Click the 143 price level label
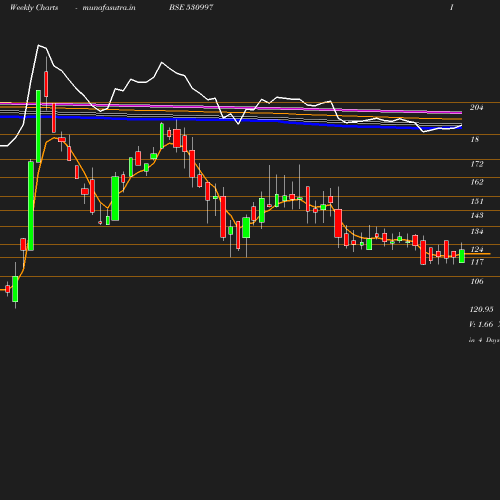This screenshot has width=500, height=500. [477, 215]
